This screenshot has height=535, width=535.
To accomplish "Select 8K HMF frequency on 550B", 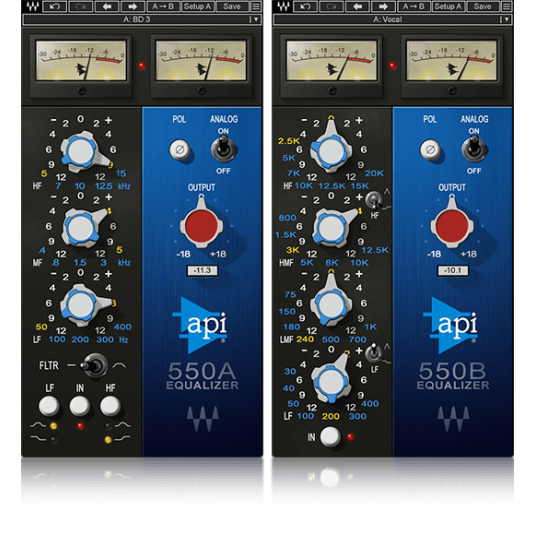I will pos(332,262).
